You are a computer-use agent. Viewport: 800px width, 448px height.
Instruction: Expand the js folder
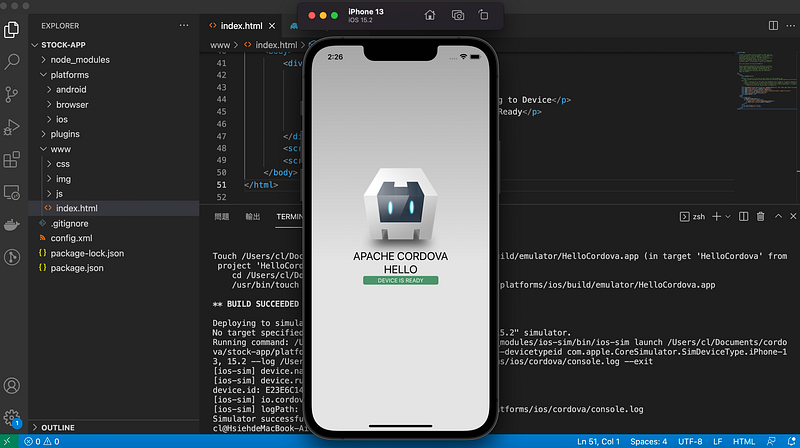click(x=114, y=194)
